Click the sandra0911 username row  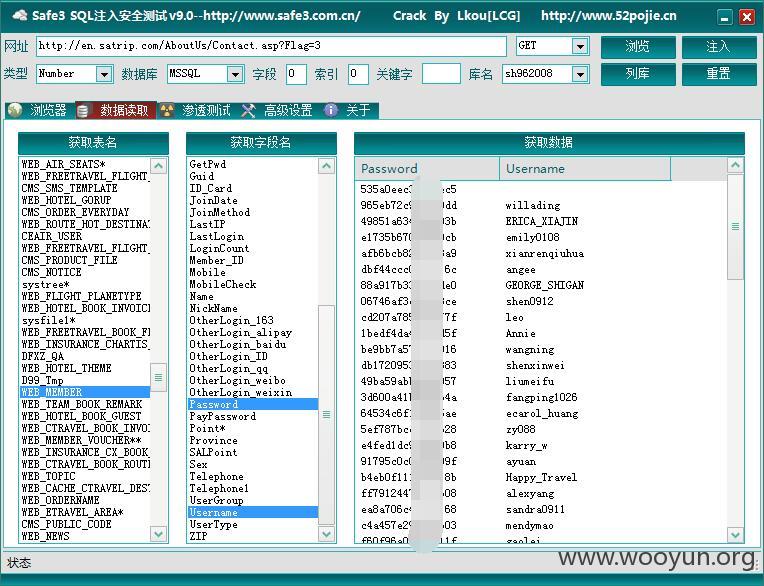point(535,510)
